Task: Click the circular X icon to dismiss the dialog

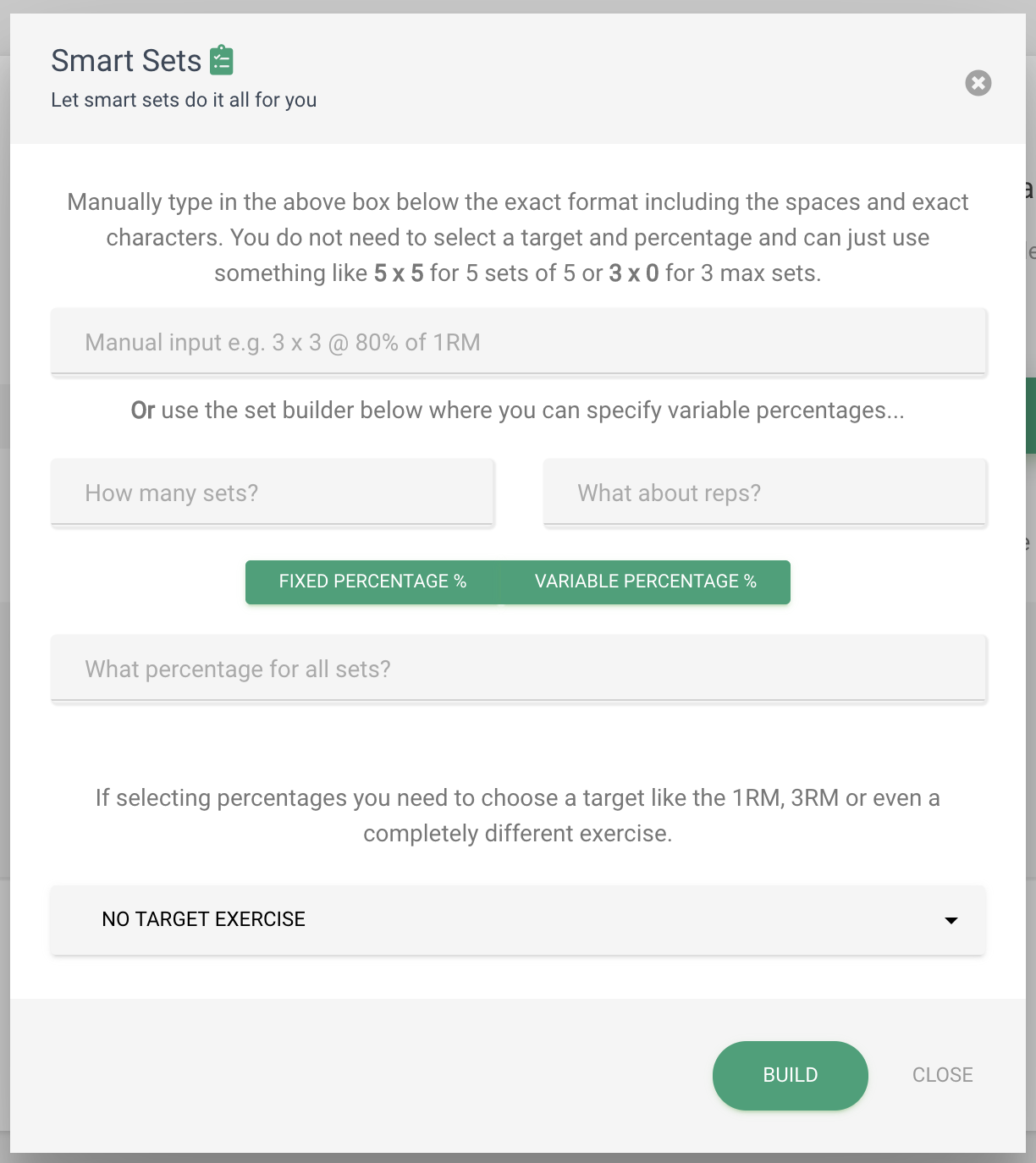Action: click(978, 83)
